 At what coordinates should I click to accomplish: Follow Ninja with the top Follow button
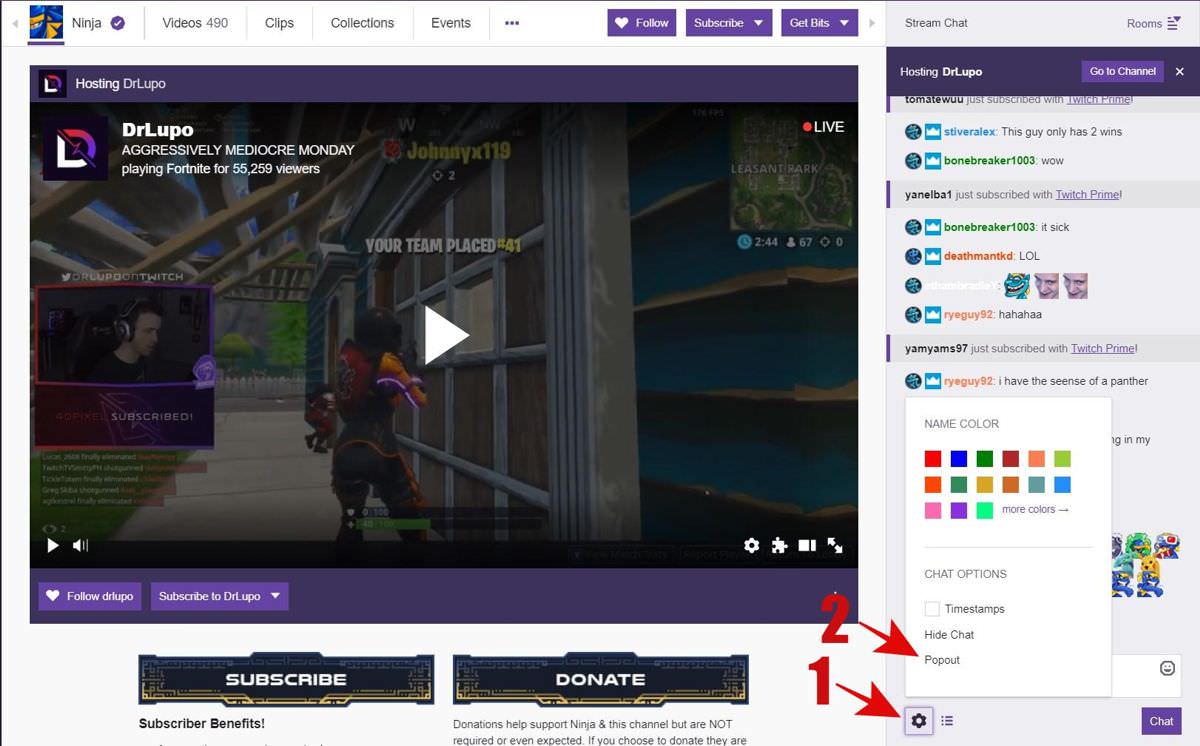click(642, 23)
